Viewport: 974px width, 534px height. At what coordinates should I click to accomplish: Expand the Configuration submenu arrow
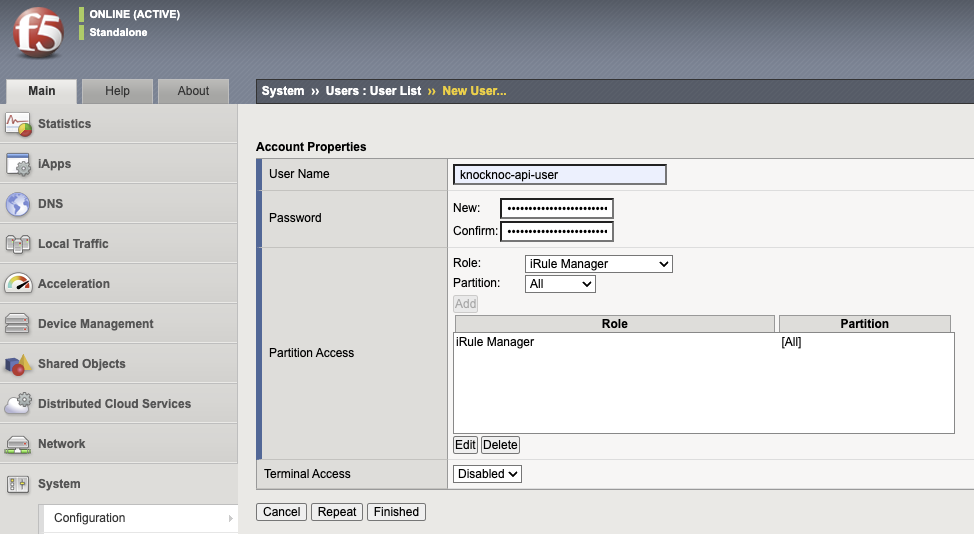(230, 518)
